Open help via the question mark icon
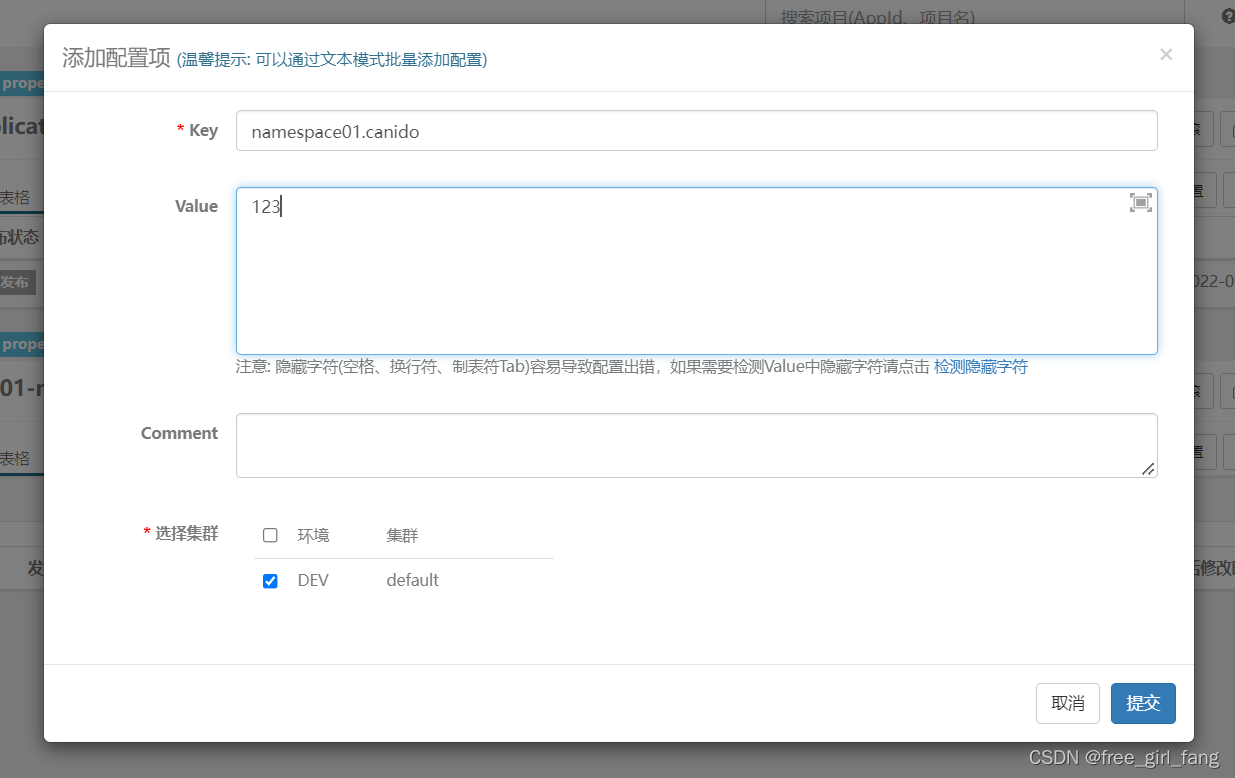This screenshot has height=778, width=1235. coord(1228,16)
